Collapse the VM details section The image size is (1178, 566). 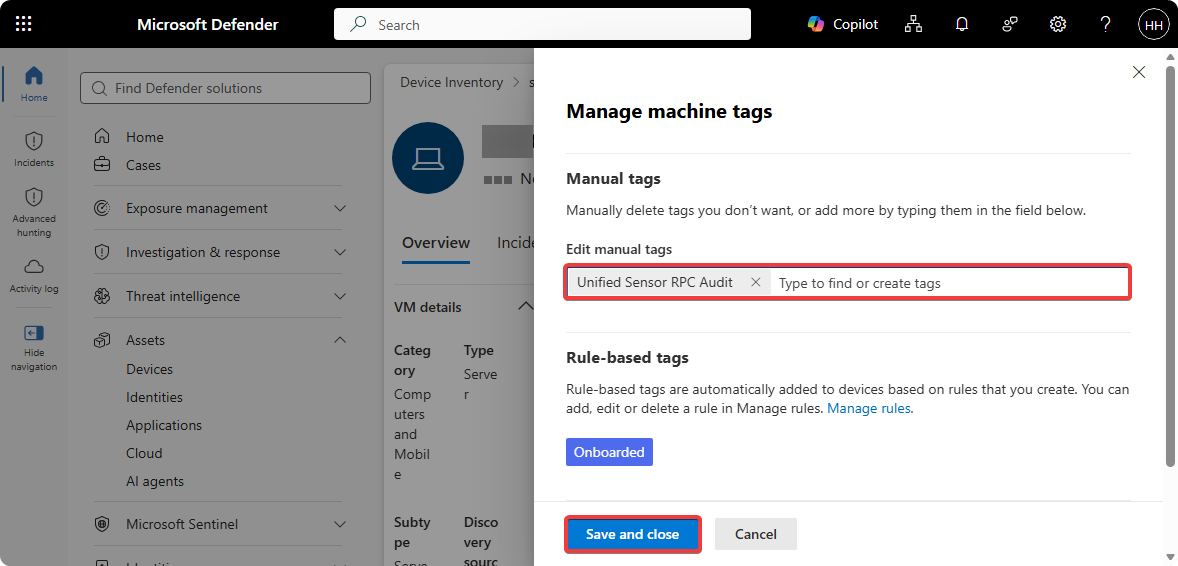(x=526, y=306)
